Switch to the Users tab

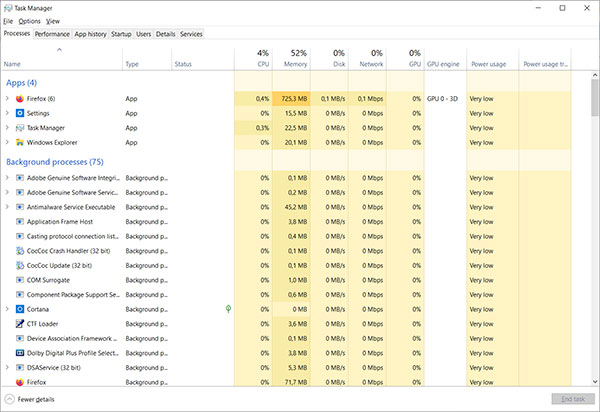(x=143, y=34)
